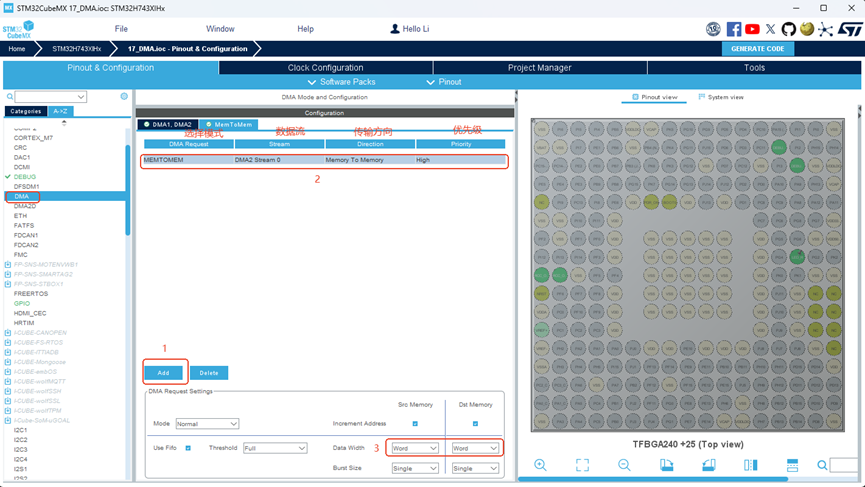The image size is (865, 487).
Task: Expand the Pinout dropdown menu
Action: coord(444,82)
